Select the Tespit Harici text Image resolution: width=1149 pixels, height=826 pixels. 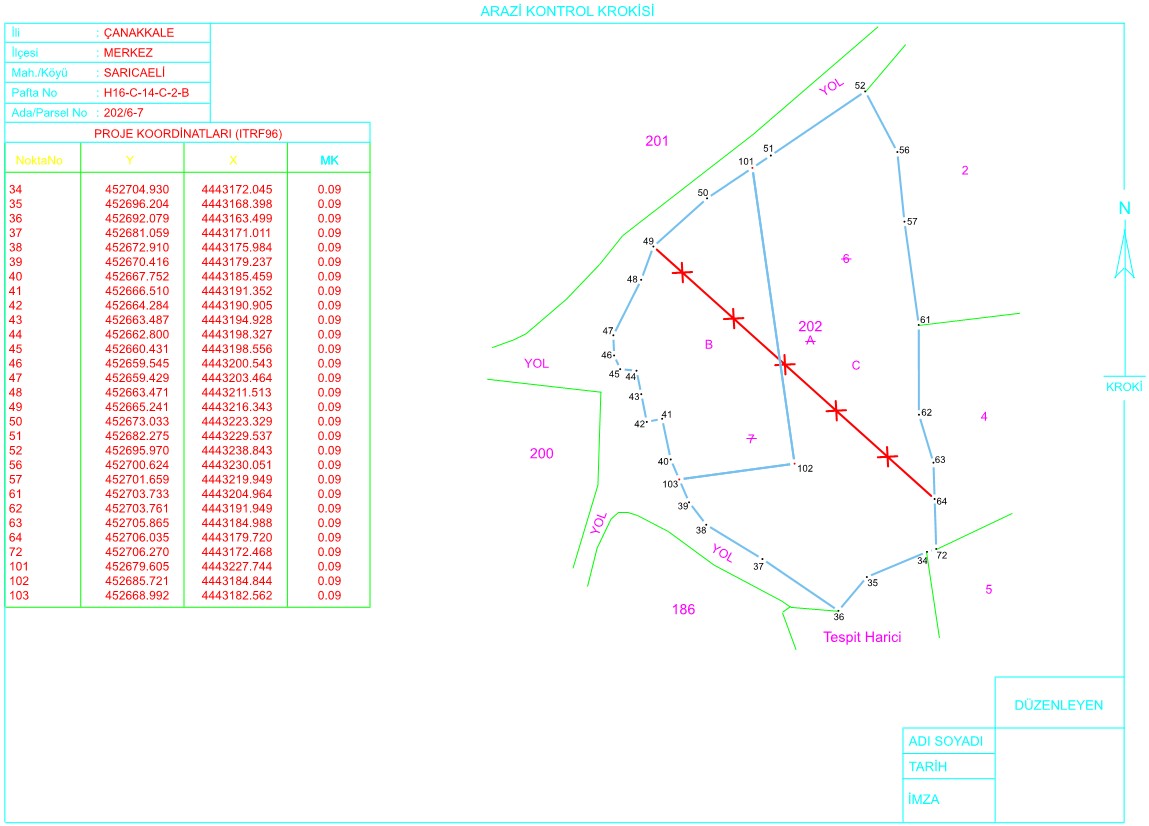[862, 637]
